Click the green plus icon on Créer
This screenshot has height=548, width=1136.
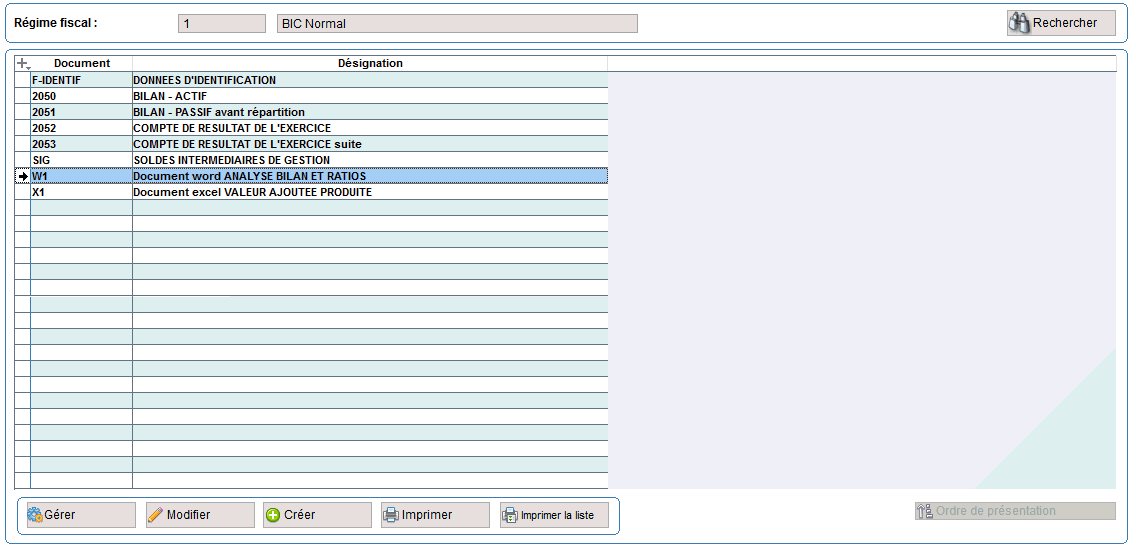pyautogui.click(x=272, y=515)
